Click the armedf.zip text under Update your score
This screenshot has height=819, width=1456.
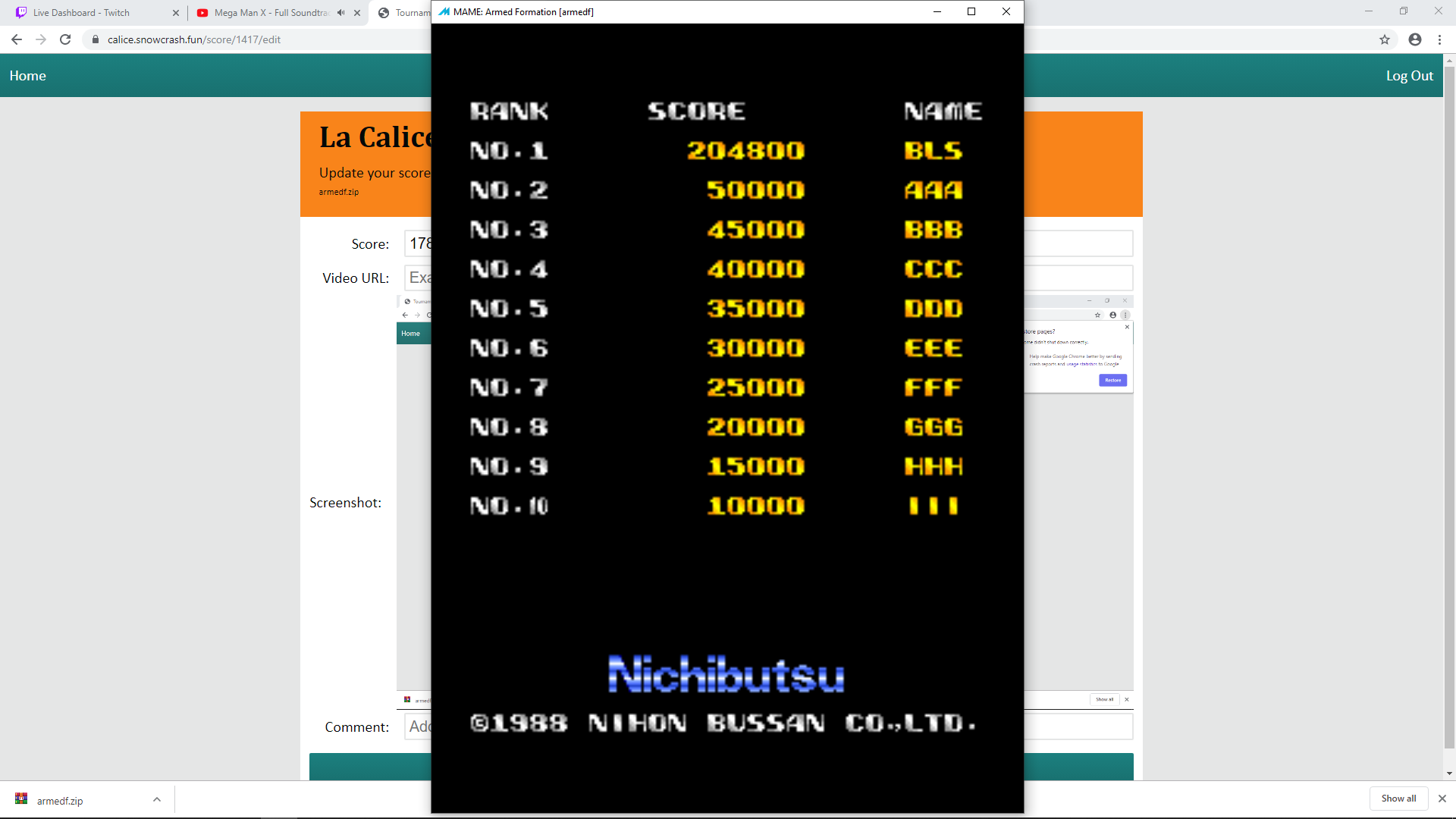pos(339,192)
